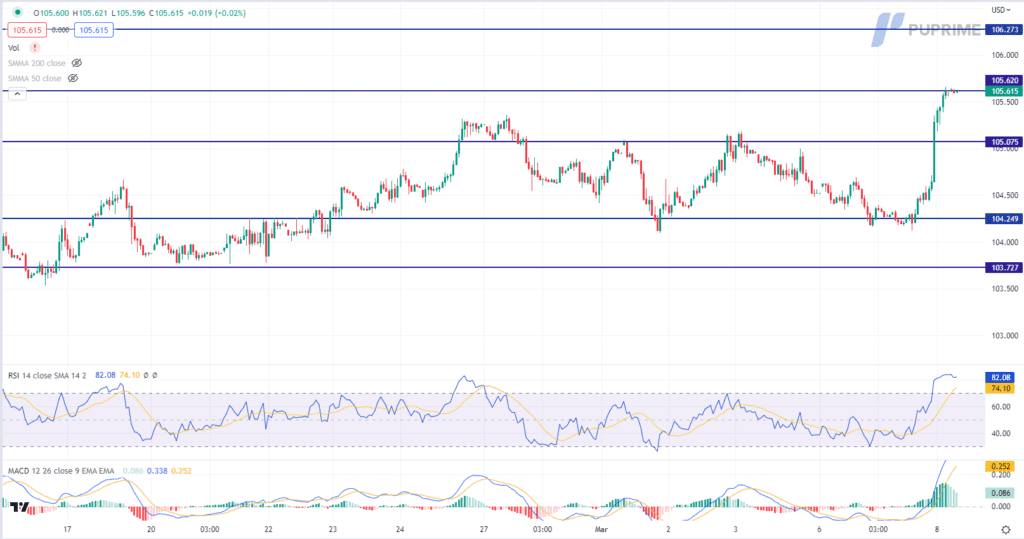Click the 106.273 price line label

pos(1004,29)
